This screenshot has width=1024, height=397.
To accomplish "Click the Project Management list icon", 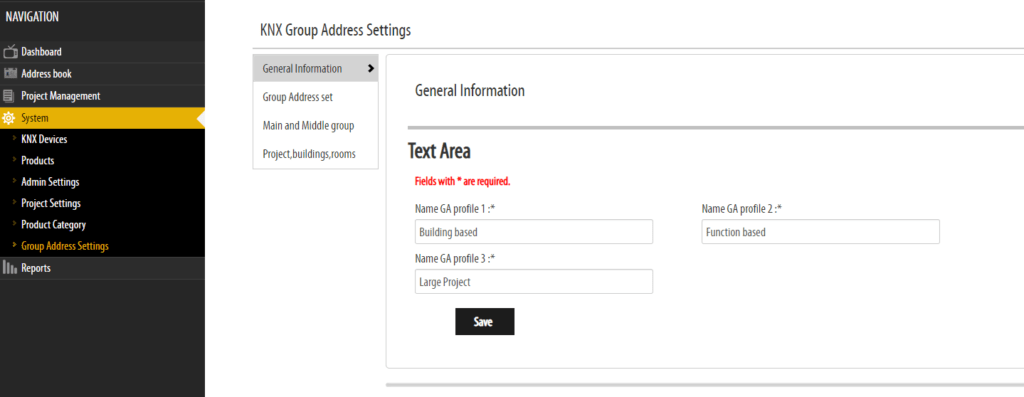I will (8, 96).
